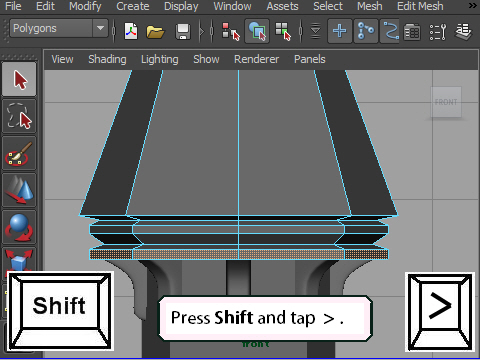The width and height of the screenshot is (480, 360).
Task: Open the Mesh menu
Action: [370, 6]
